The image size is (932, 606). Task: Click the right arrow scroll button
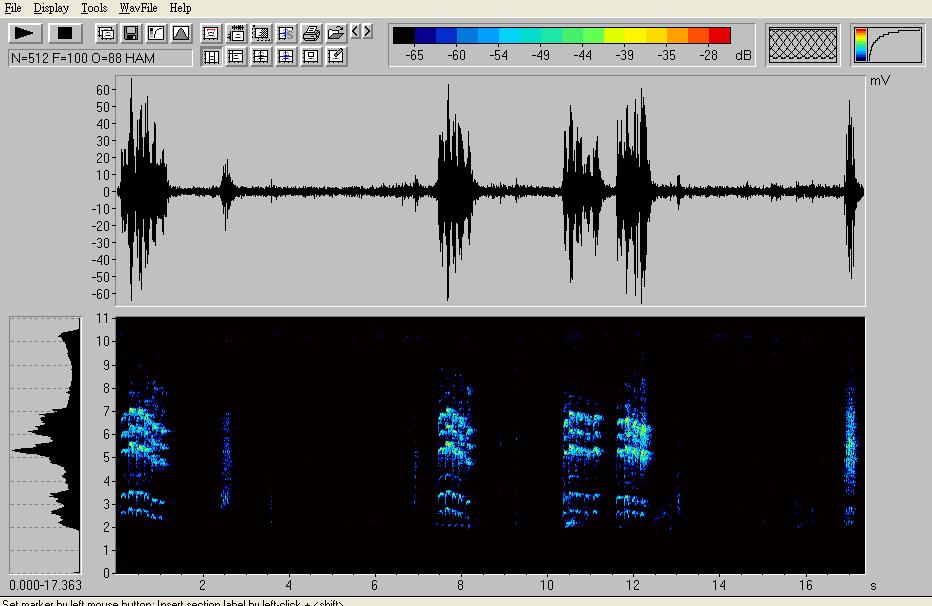click(x=367, y=32)
